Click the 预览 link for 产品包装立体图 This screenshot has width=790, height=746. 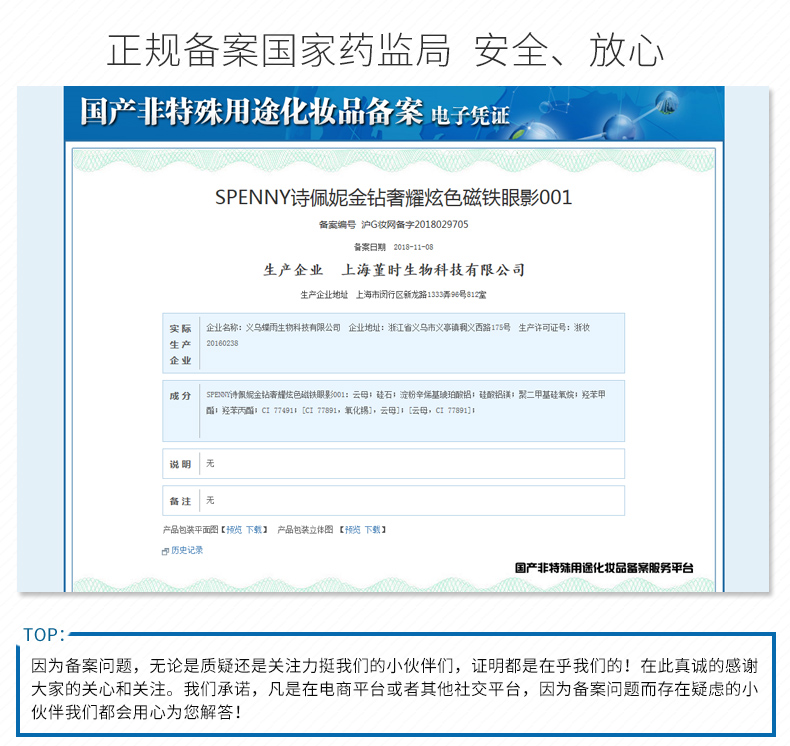click(x=353, y=529)
